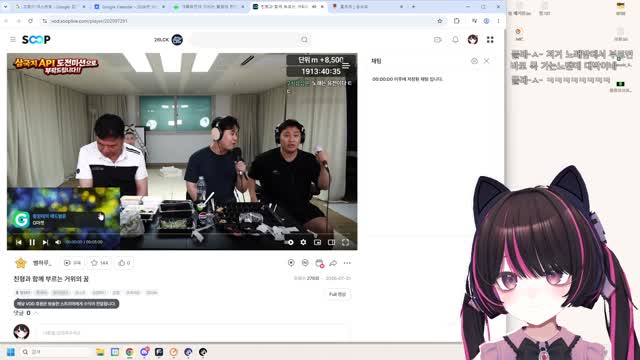Open chat panel settings gear

[x=474, y=61]
